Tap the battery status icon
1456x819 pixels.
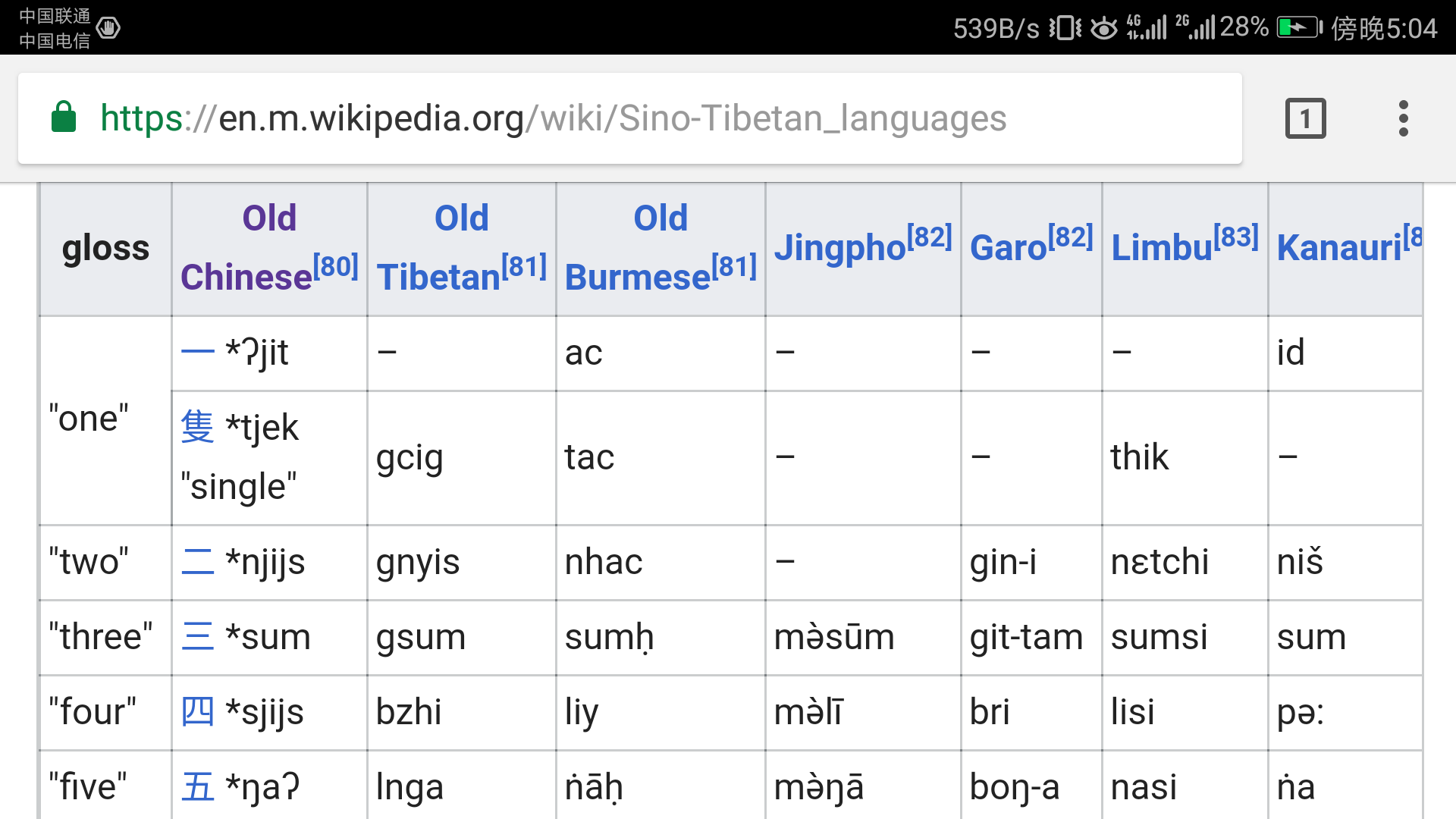(x=1299, y=28)
